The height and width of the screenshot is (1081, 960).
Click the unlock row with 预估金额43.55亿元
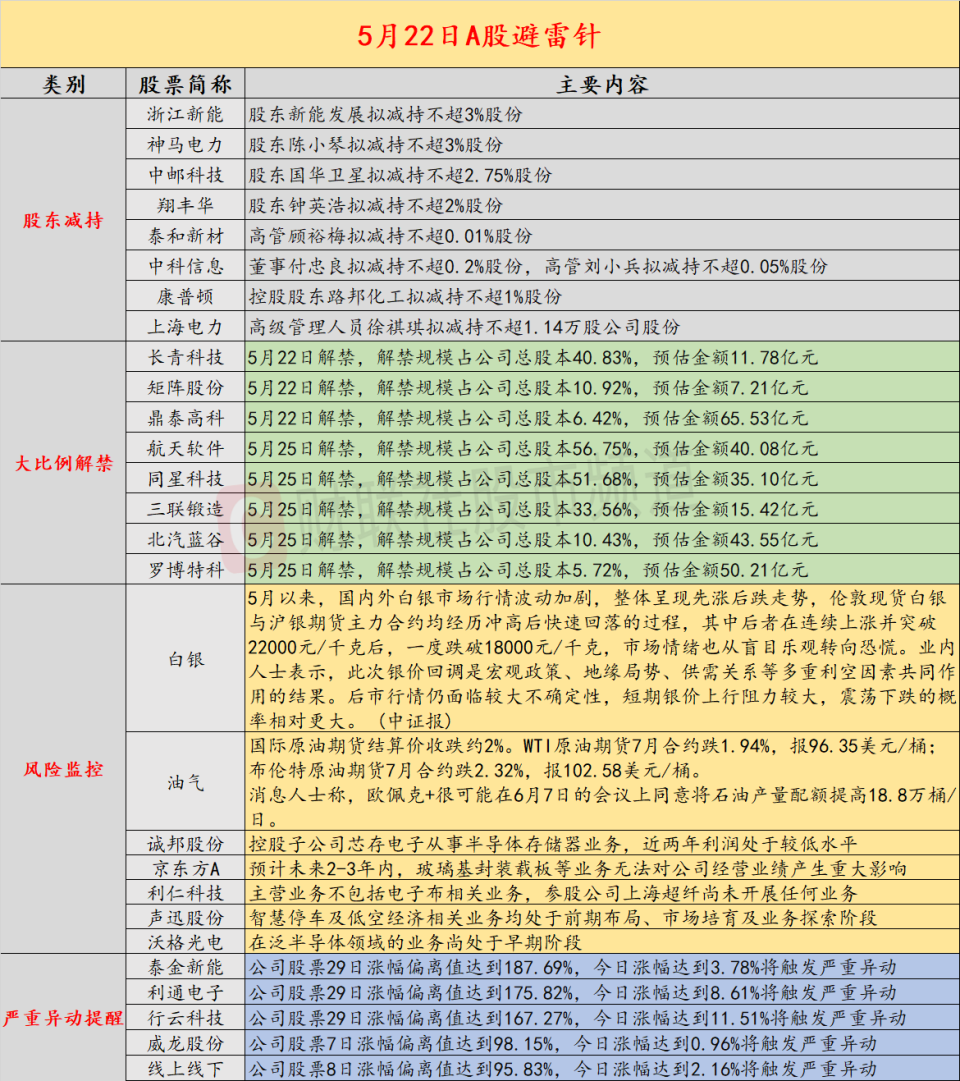[602, 539]
